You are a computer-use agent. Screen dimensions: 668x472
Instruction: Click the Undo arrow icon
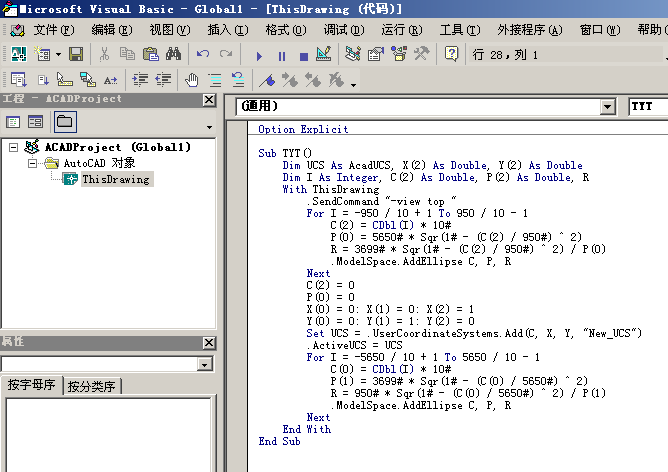tap(203, 54)
